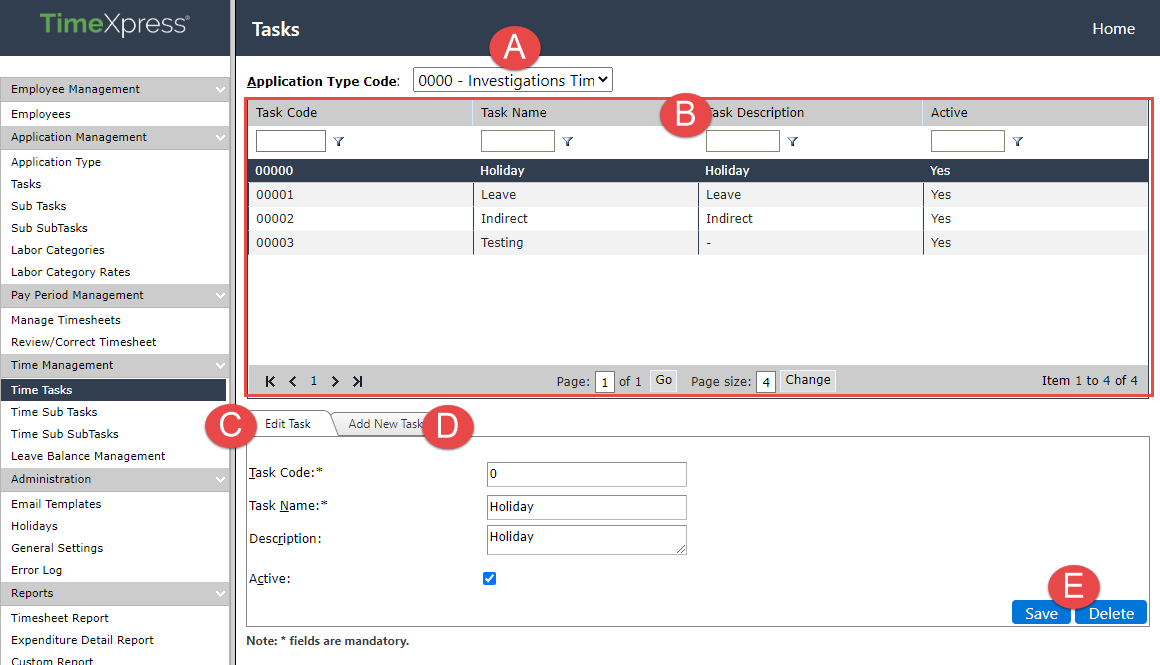Image resolution: width=1160 pixels, height=665 pixels.
Task: Open Labor Category Rates in the sidebar
Action: (70, 272)
